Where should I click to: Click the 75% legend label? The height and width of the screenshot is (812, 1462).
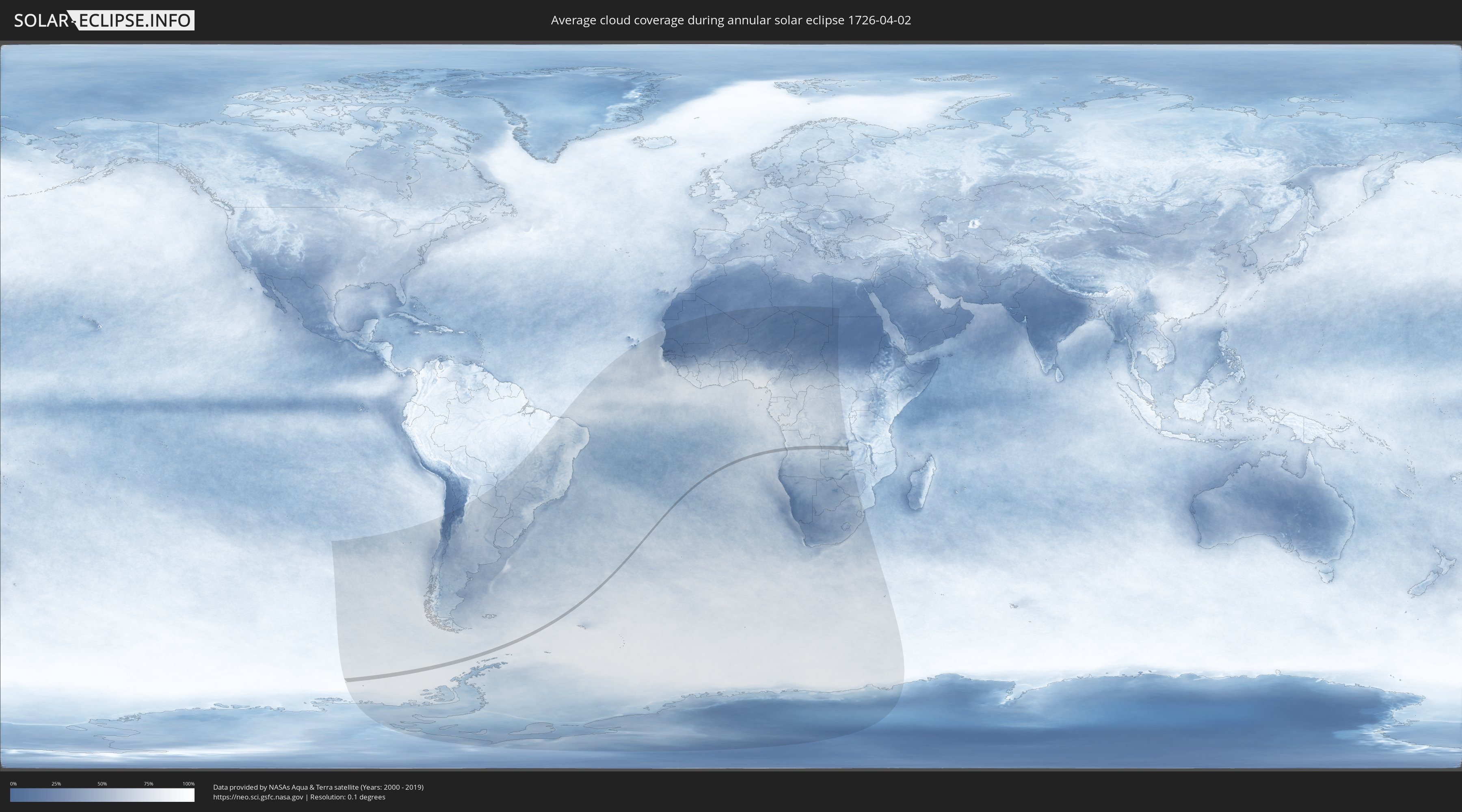[148, 784]
